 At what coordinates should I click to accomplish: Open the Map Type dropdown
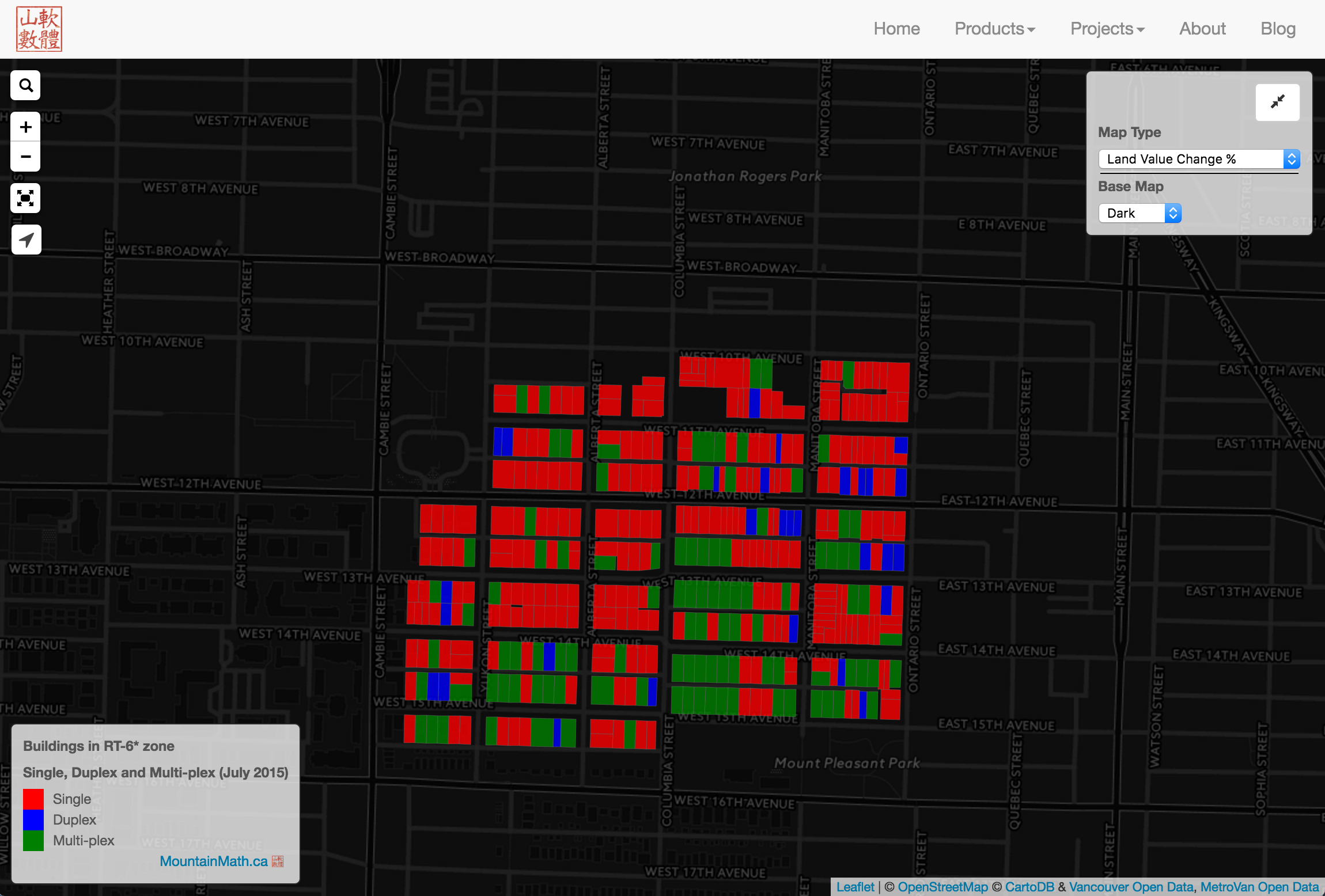[1198, 159]
